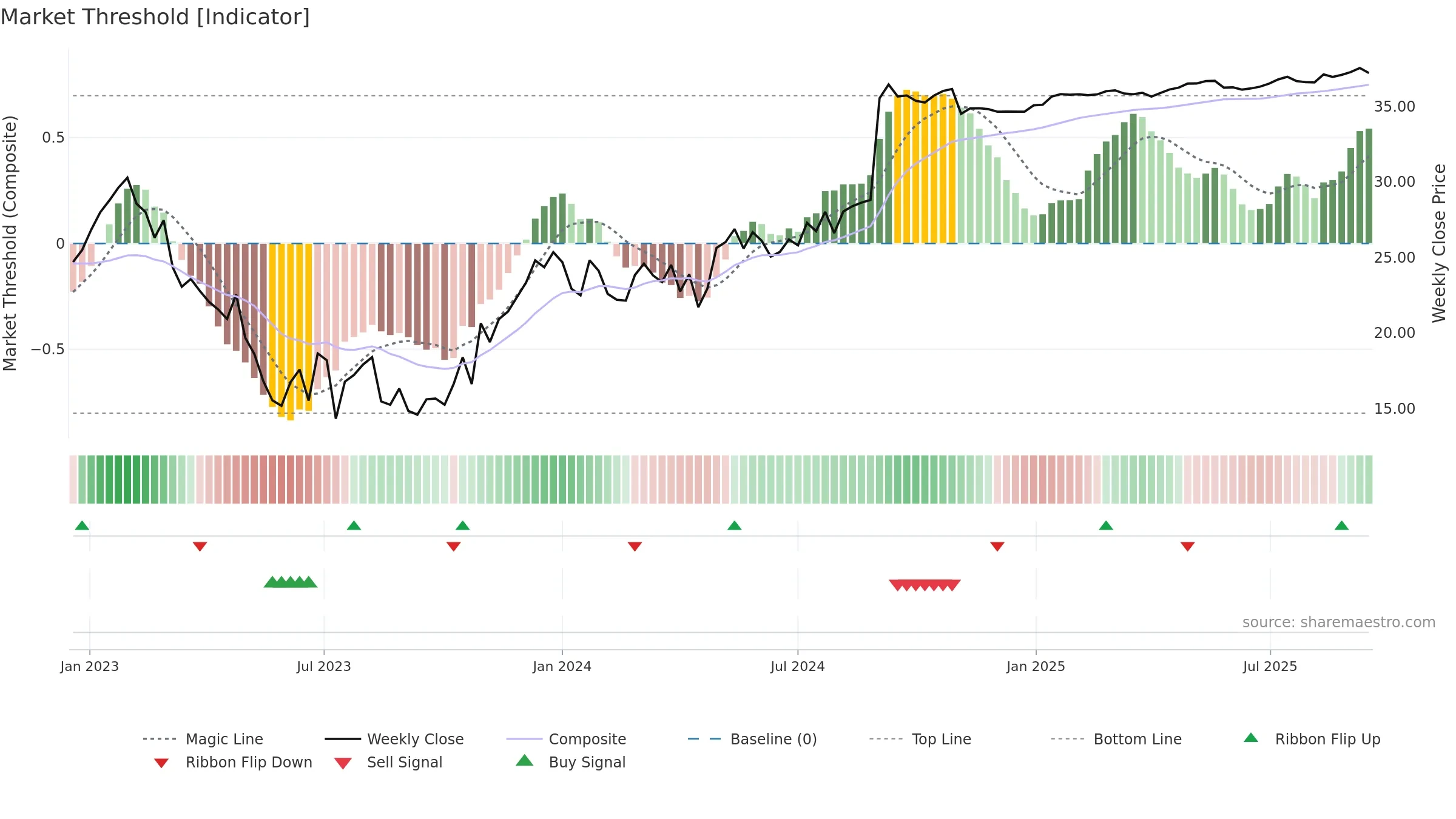Viewport: 1456px width, 819px height.
Task: Click the 30.00 price axis label
Action: [x=1395, y=182]
